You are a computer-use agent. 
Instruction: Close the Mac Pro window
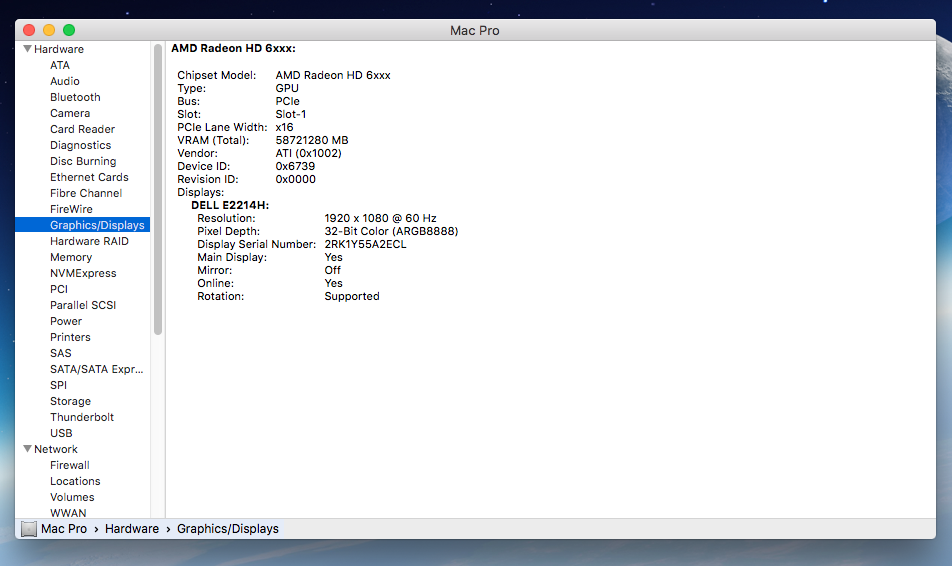[29, 30]
